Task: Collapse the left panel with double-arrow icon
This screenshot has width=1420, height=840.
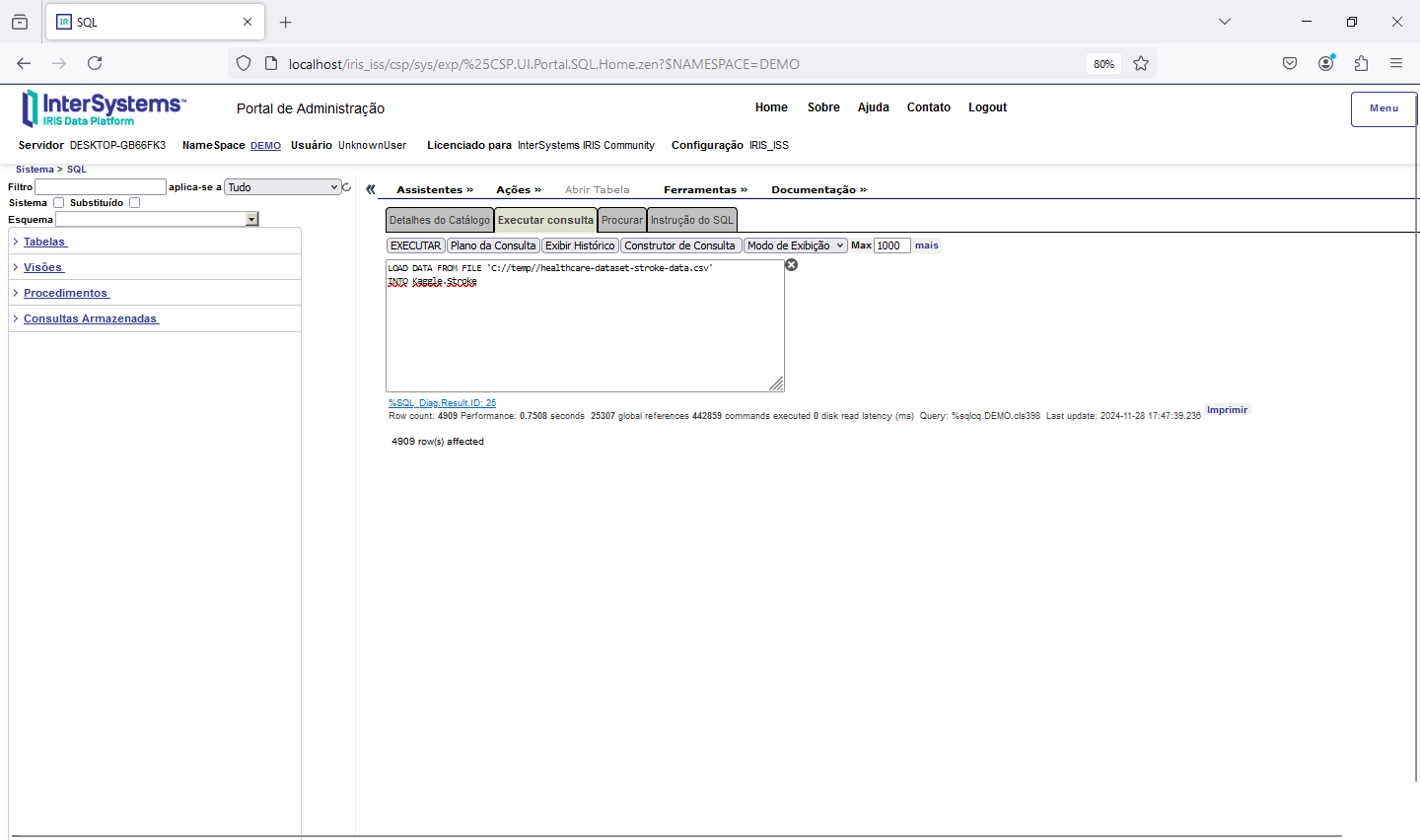Action: click(371, 189)
